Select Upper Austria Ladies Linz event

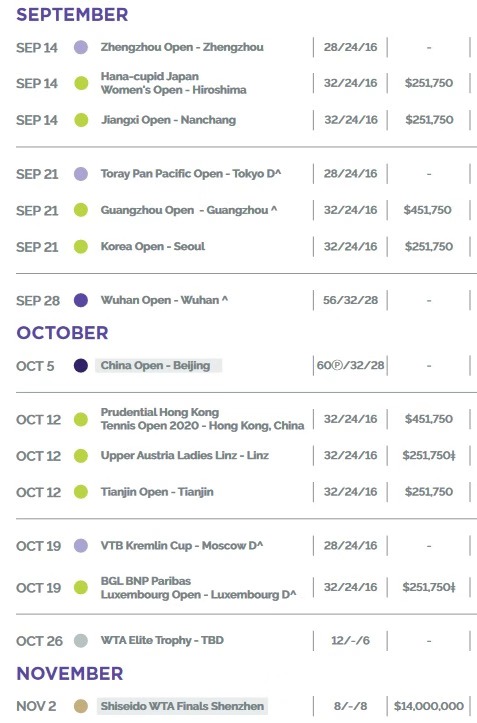pyautogui.click(x=185, y=456)
